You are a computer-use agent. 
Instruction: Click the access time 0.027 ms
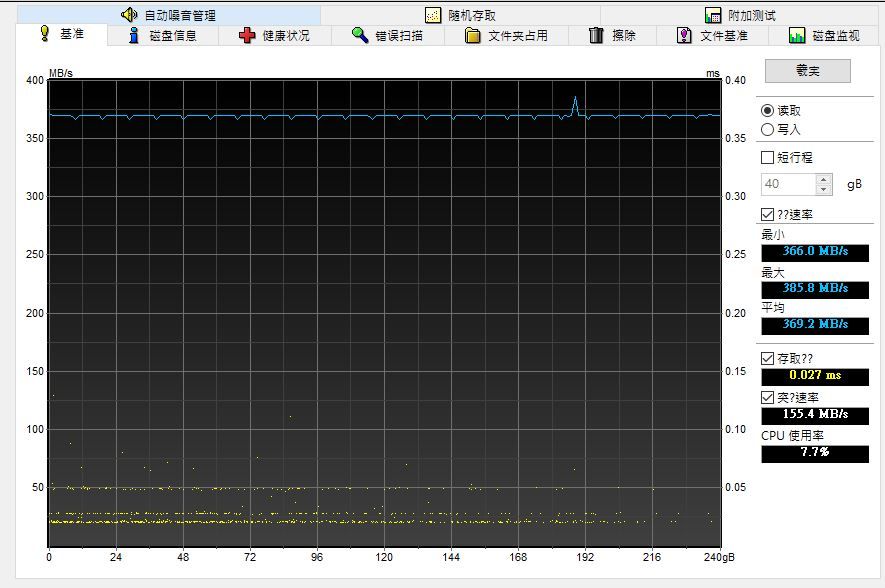point(815,376)
